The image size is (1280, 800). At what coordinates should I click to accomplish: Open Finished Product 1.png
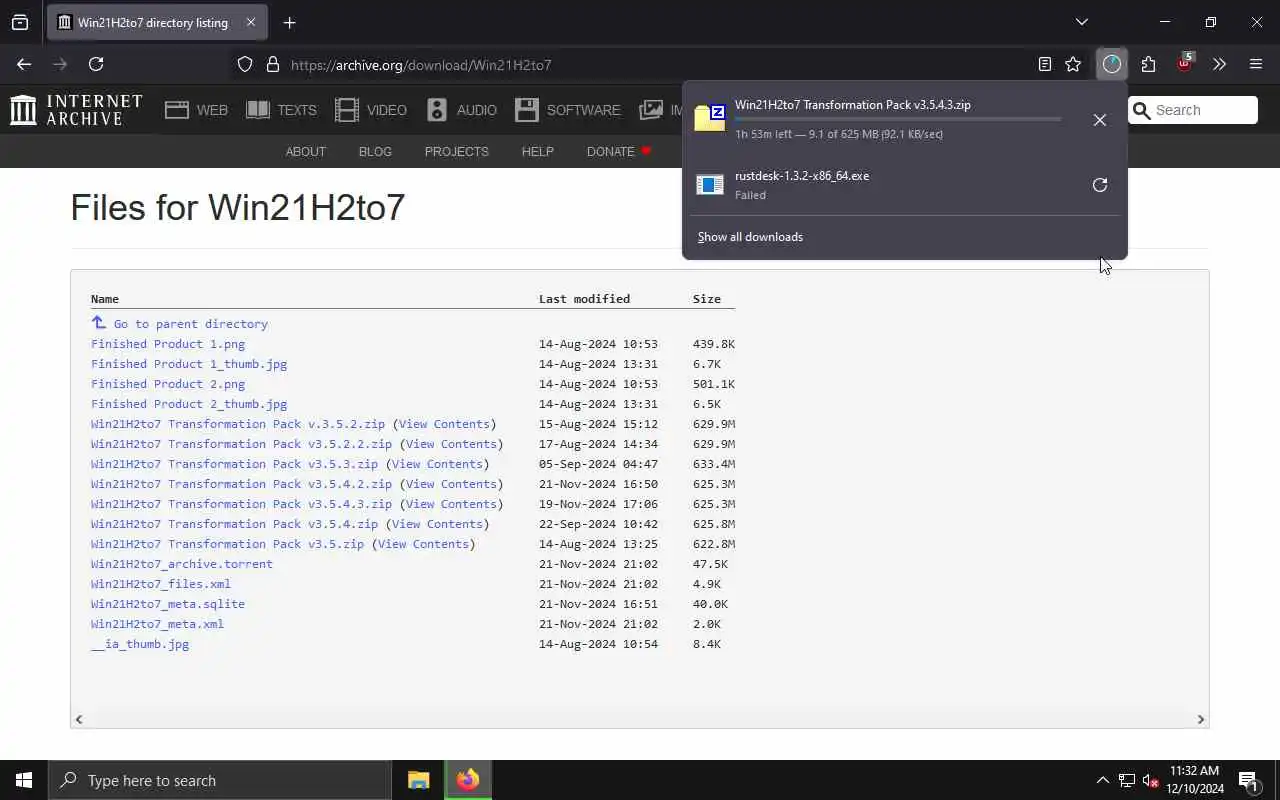[x=168, y=344]
